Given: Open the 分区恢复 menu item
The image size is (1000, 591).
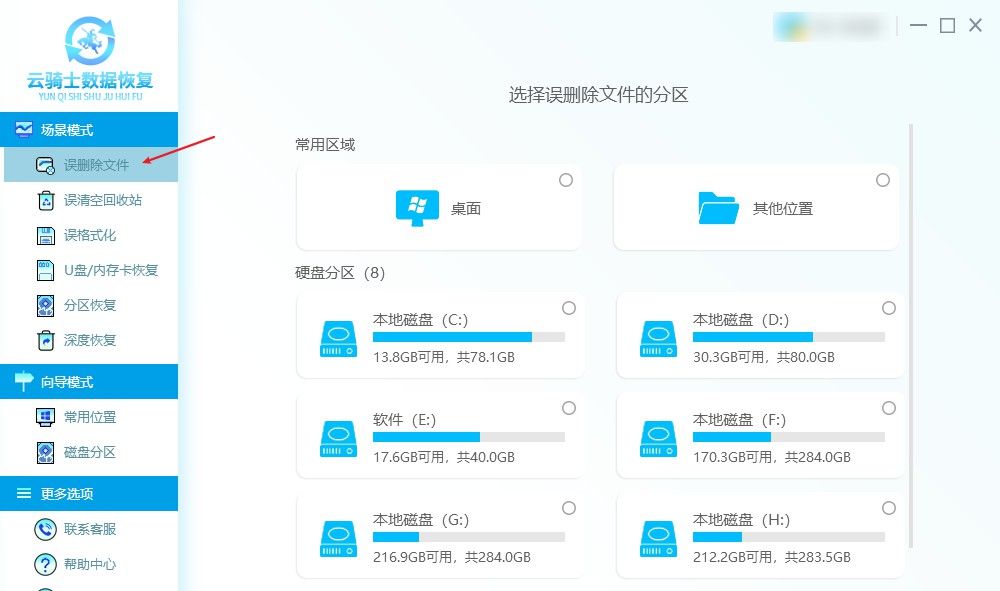Looking at the screenshot, I should pyautogui.click(x=91, y=305).
